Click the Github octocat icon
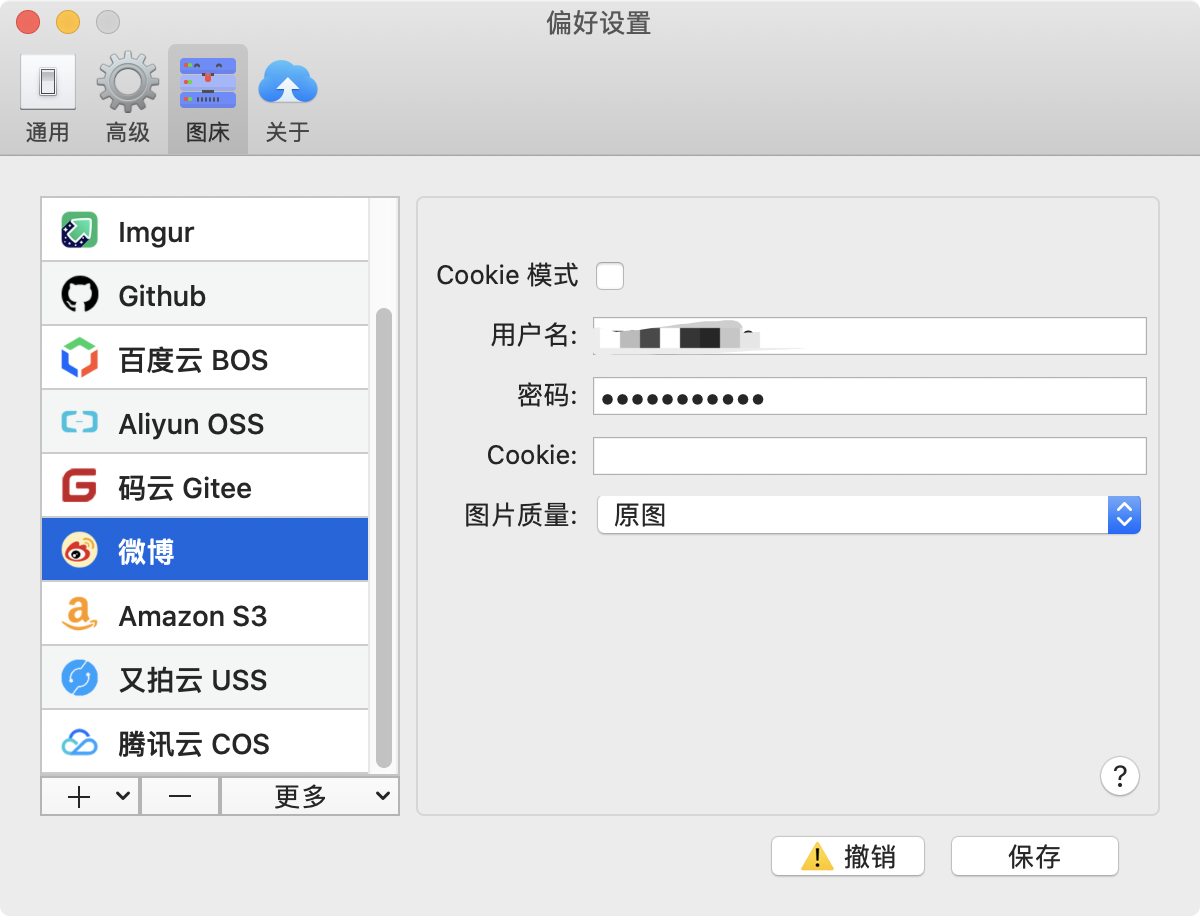The width and height of the screenshot is (1200, 916). [80, 295]
